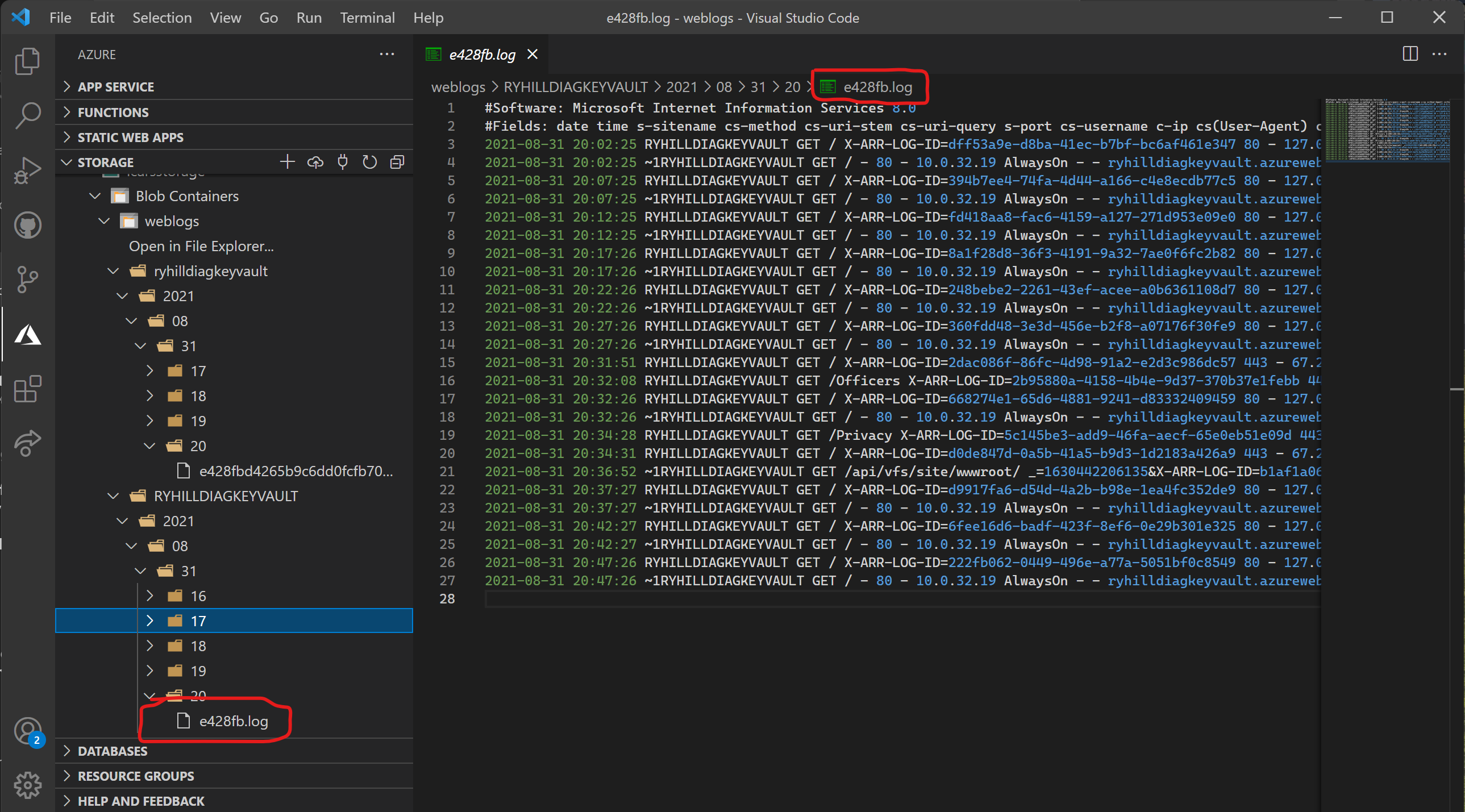Click /api/vfs/site/wwwroot/ on line 21
The height and width of the screenshot is (812, 1465).
(932, 472)
